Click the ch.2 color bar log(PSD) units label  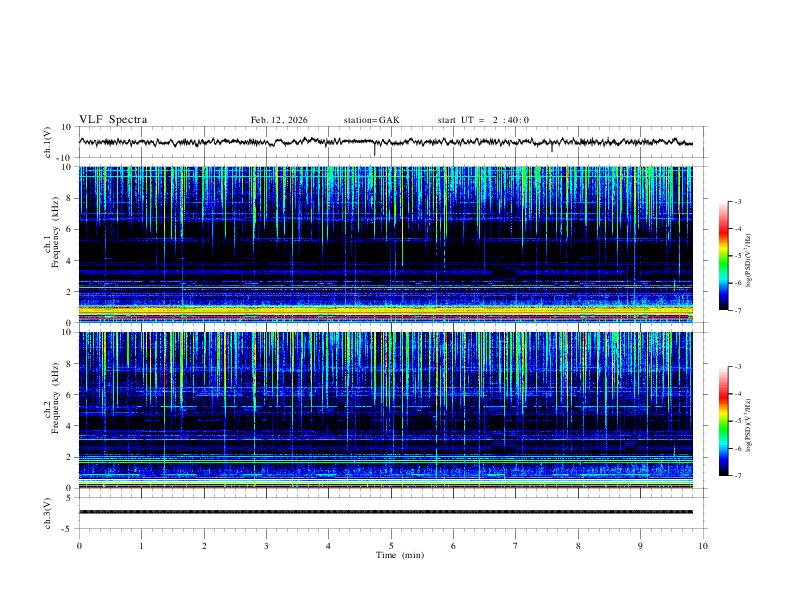(x=748, y=425)
